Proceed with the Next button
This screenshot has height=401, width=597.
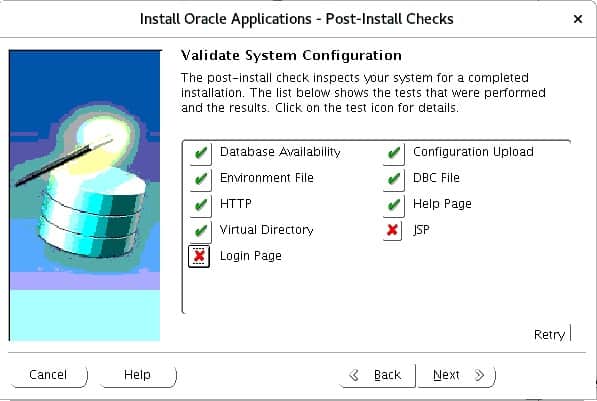pos(457,375)
